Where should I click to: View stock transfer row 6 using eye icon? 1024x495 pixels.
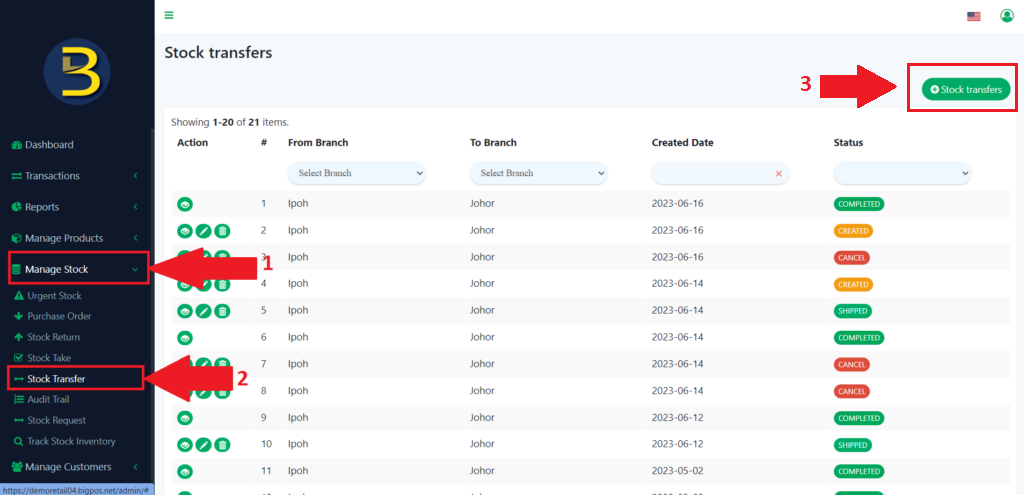tap(185, 338)
